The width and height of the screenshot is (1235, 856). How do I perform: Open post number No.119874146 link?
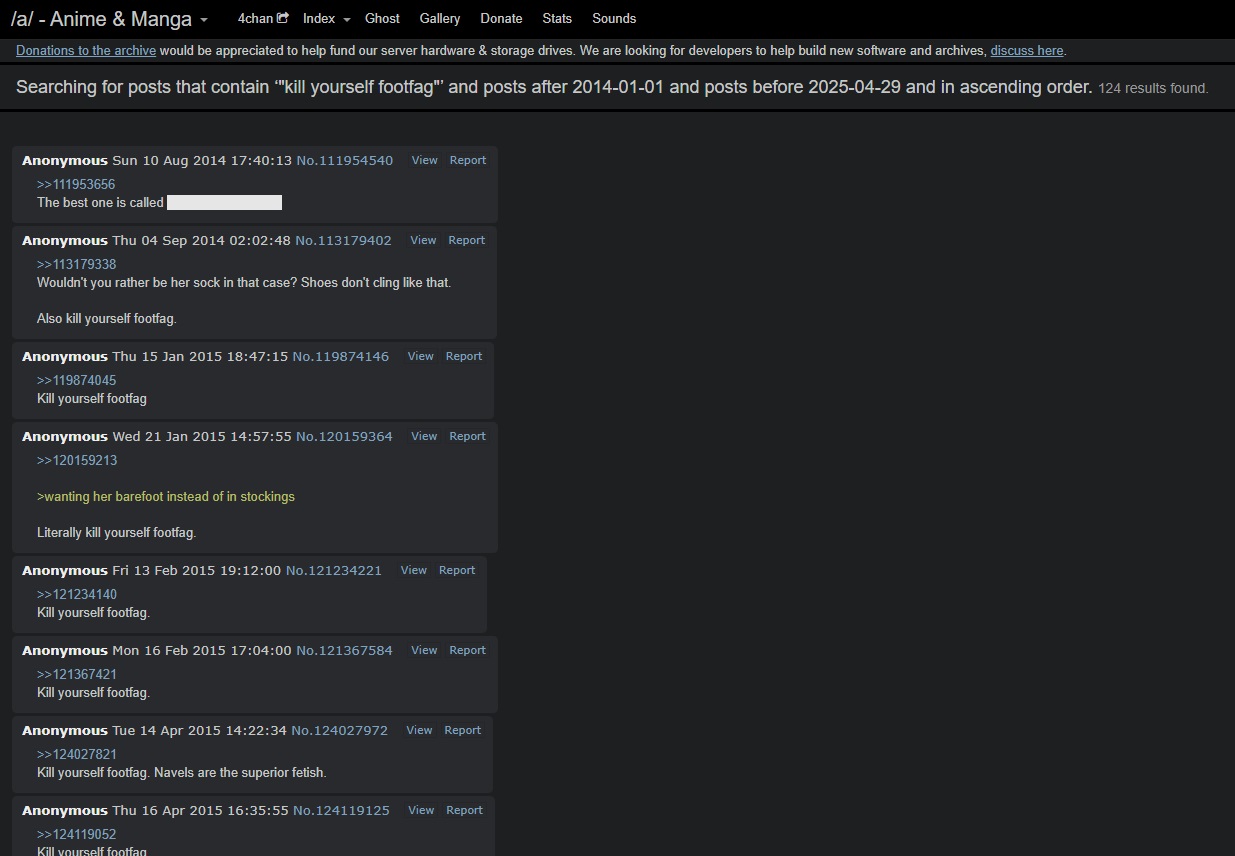pos(341,356)
